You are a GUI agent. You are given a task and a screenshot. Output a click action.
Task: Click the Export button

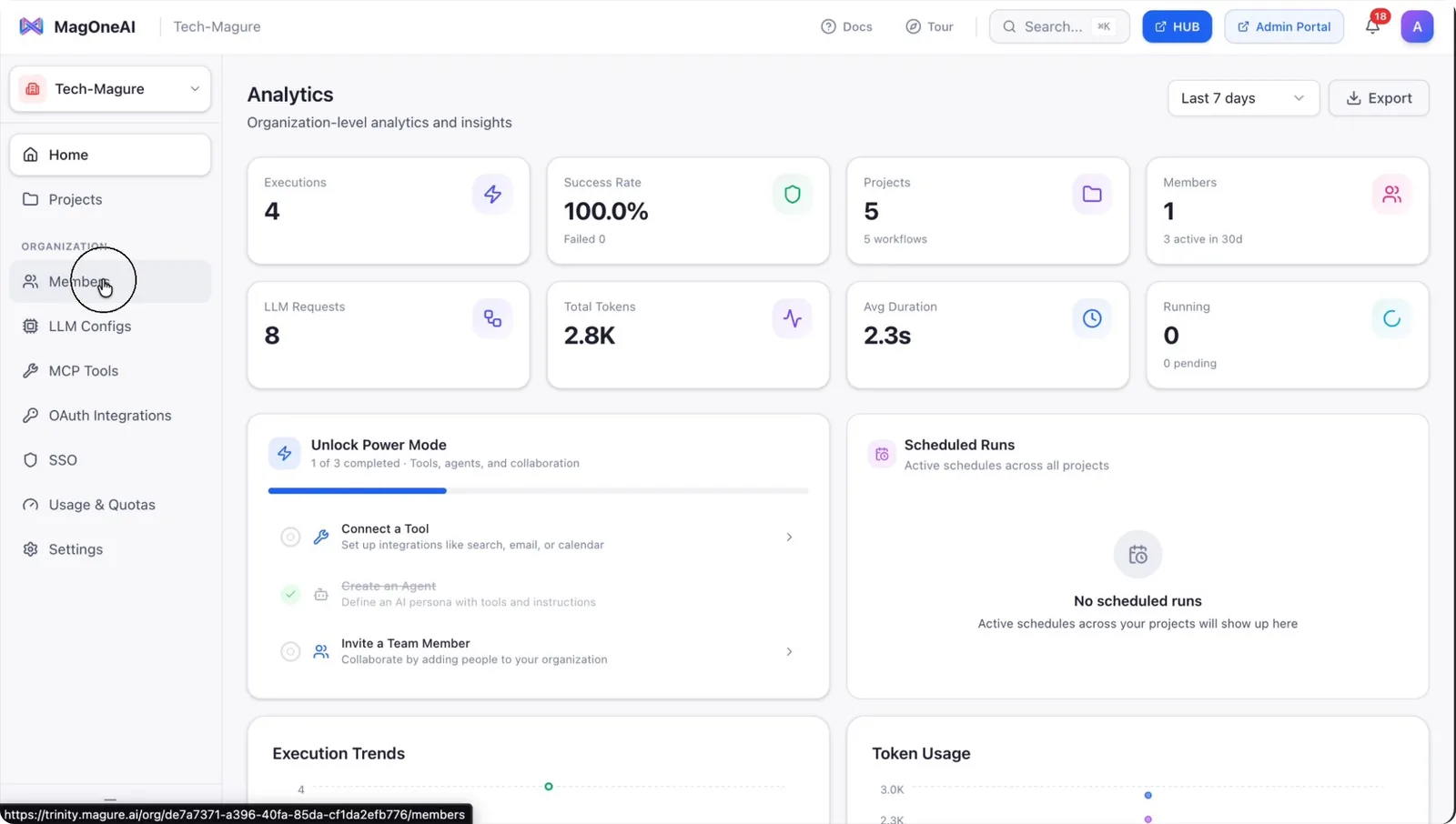click(1379, 98)
